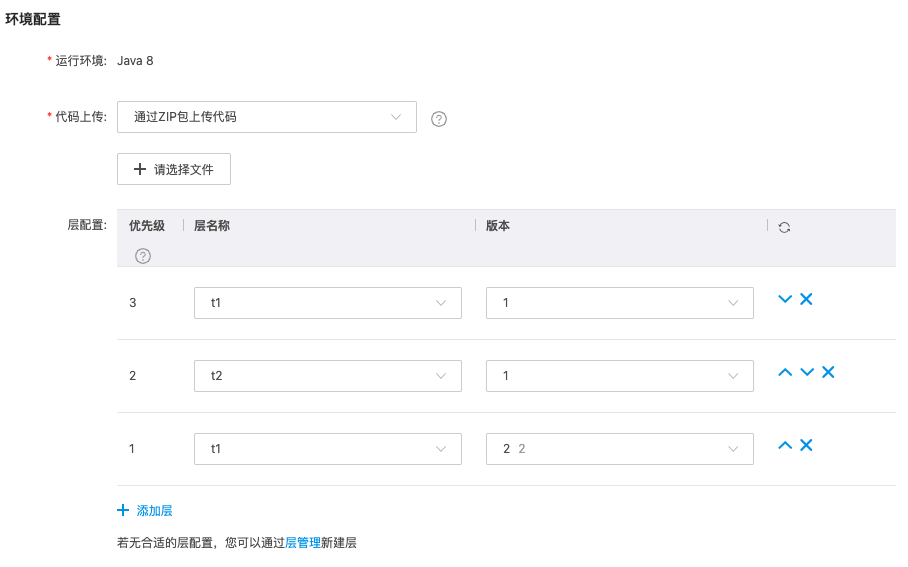This screenshot has height=567, width=908.
Task: Click the help icon beside code upload dropdown
Action: pyautogui.click(x=438, y=119)
